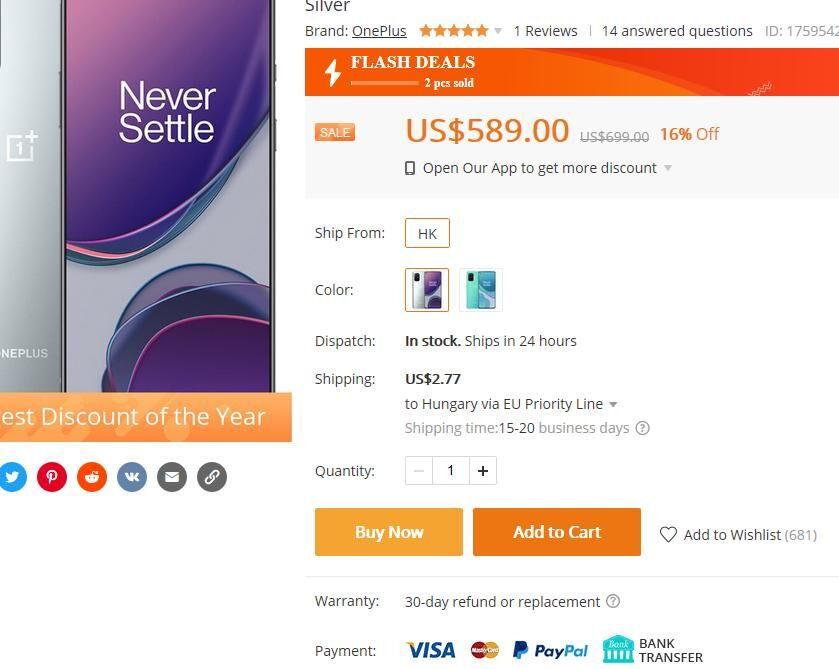Click the shipping time help icon
839x669 pixels.
pyautogui.click(x=643, y=428)
